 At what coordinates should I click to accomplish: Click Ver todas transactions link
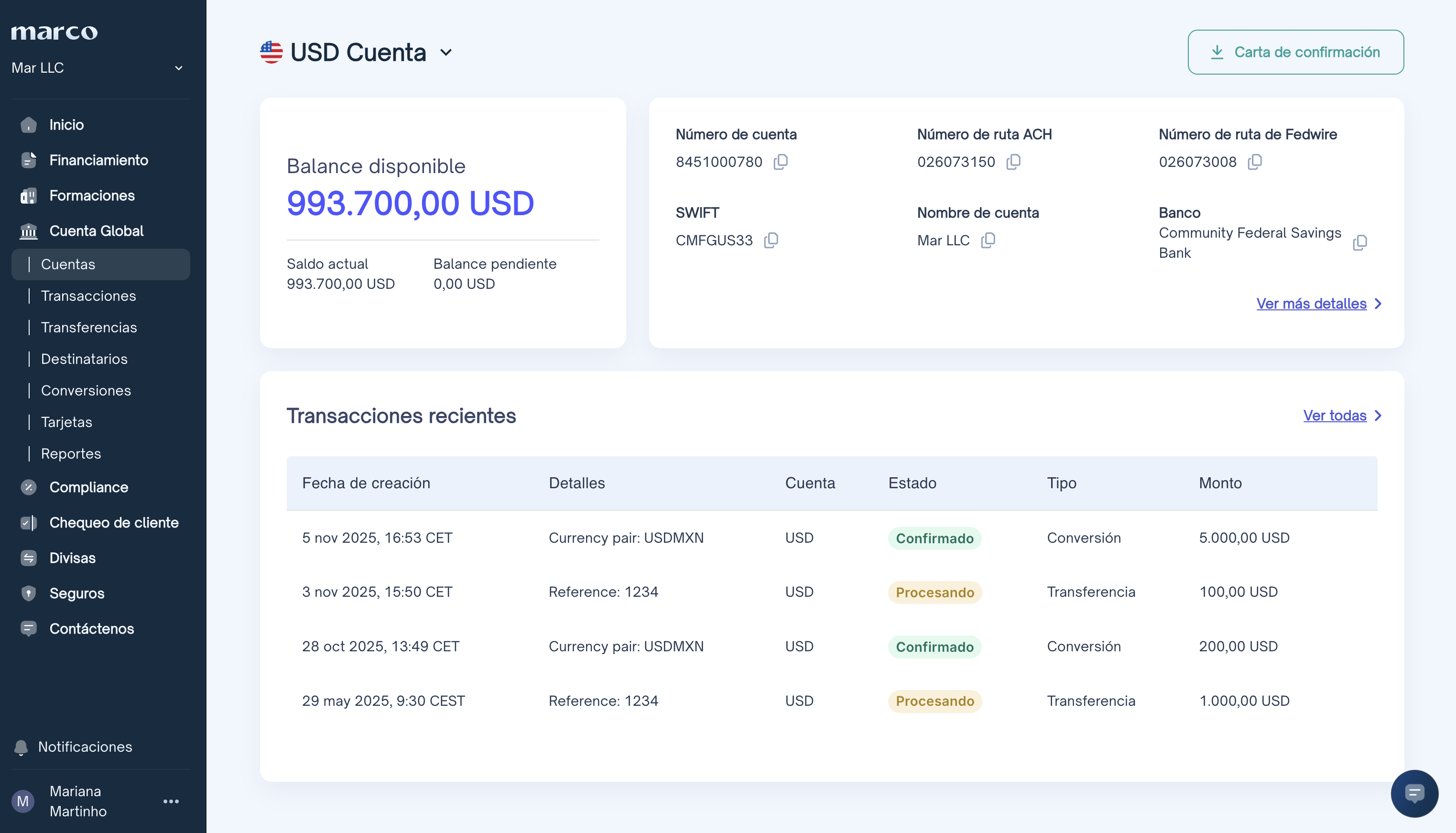point(1335,416)
